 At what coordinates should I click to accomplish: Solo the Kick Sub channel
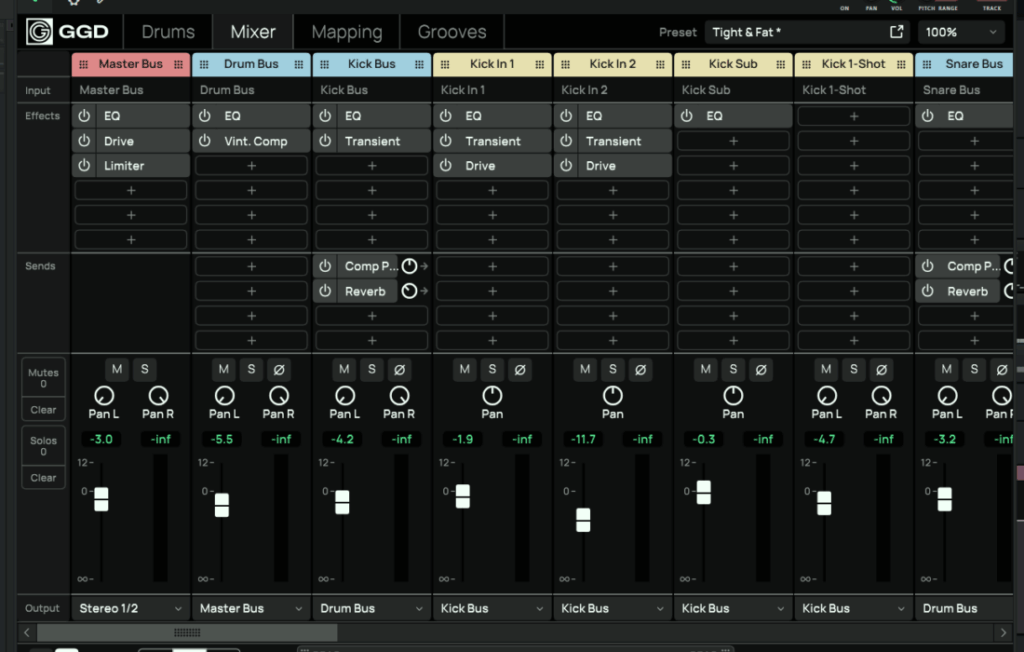(733, 370)
